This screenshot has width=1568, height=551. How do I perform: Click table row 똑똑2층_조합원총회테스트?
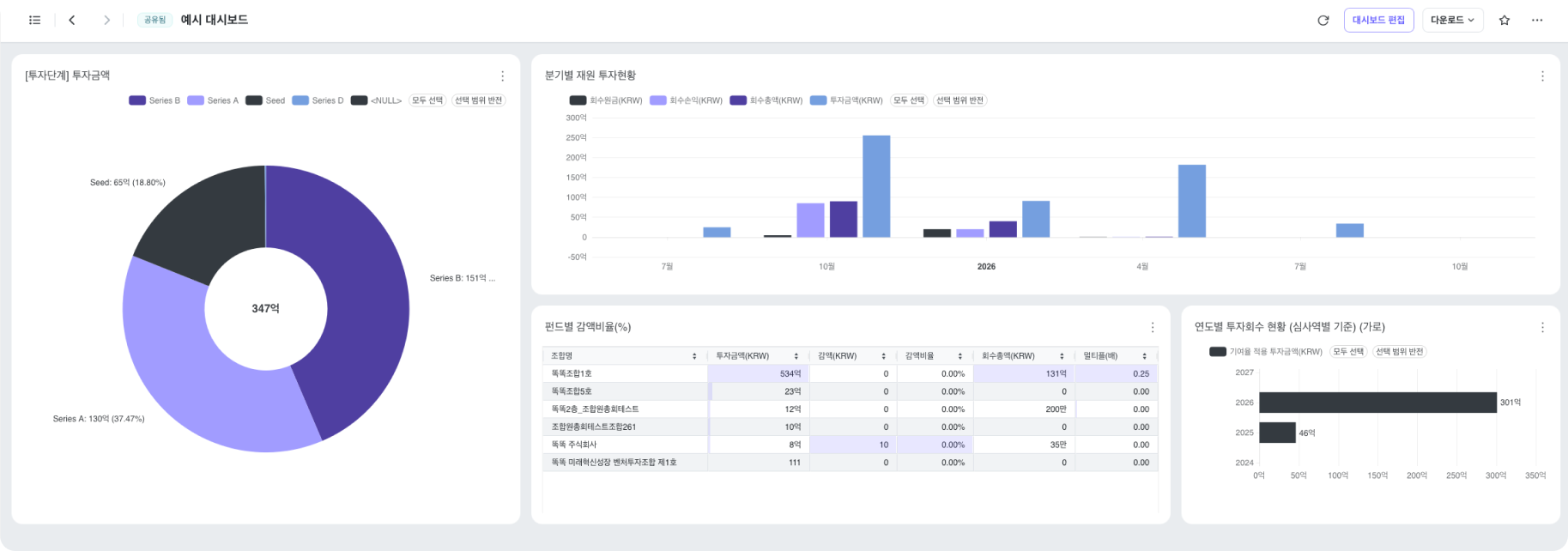(x=850, y=409)
